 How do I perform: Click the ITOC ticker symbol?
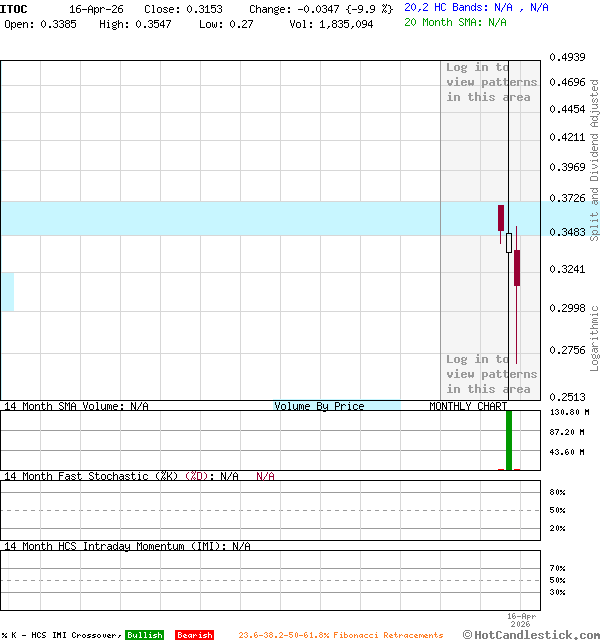tap(14, 8)
